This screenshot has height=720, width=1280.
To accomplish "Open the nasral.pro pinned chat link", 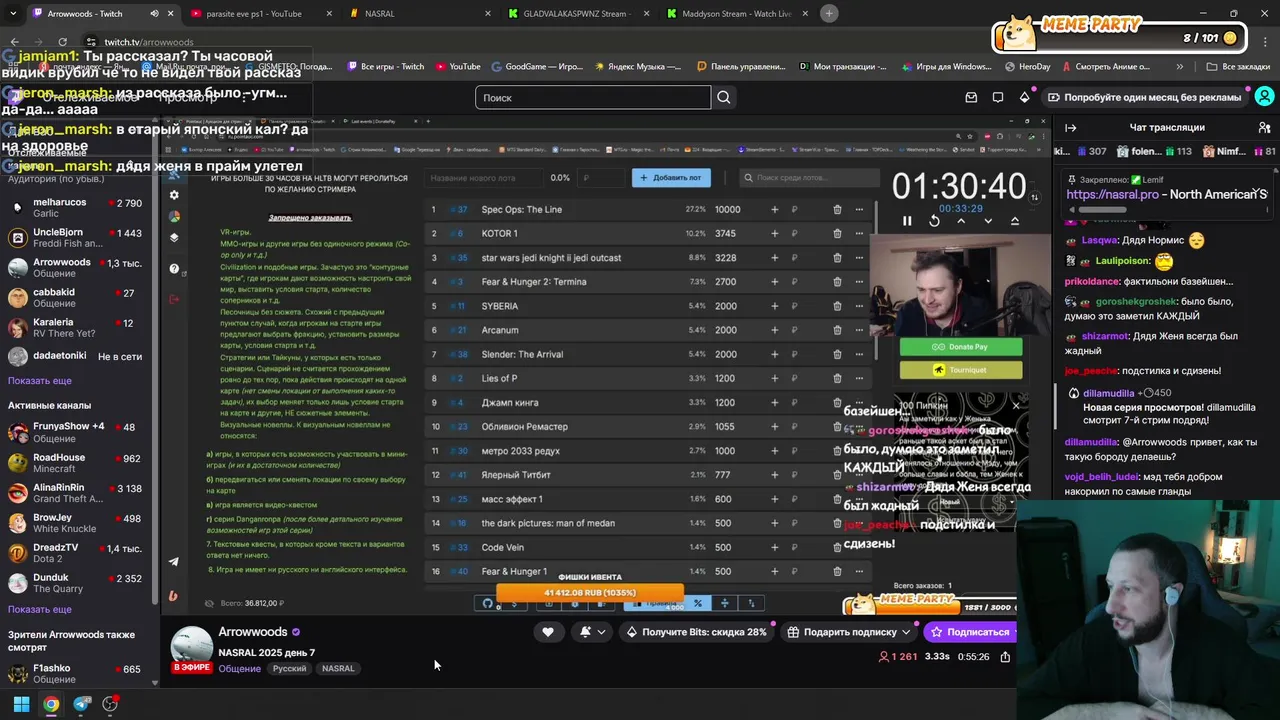I will pyautogui.click(x=1112, y=195).
